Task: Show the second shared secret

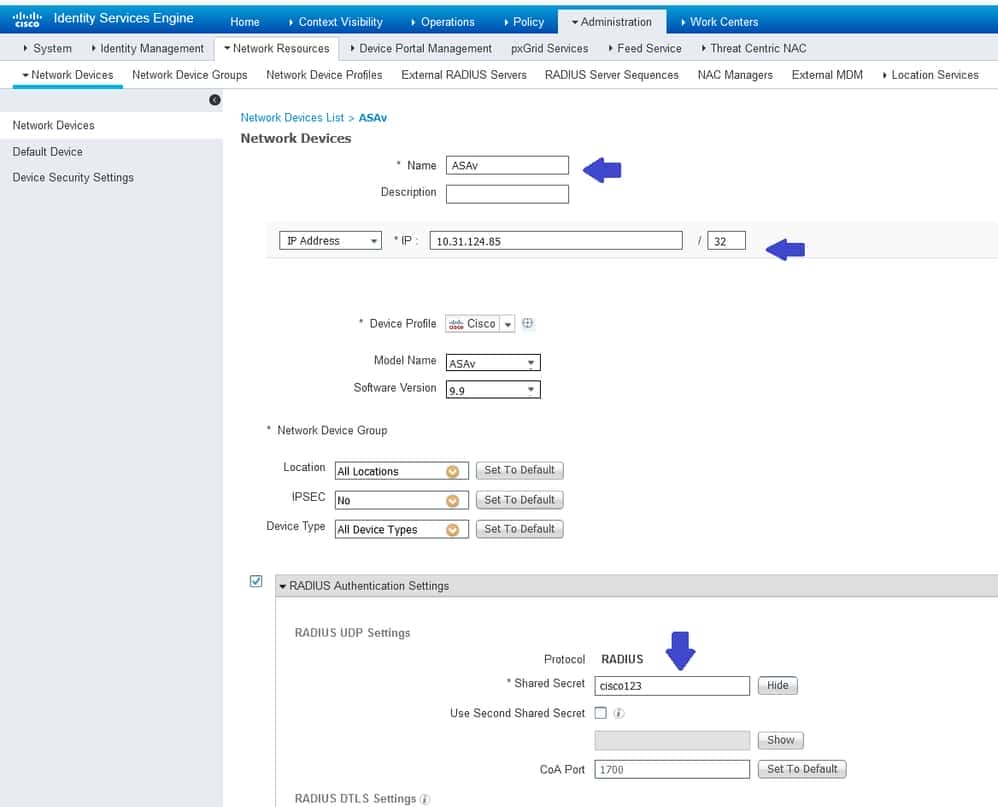Action: click(780, 740)
